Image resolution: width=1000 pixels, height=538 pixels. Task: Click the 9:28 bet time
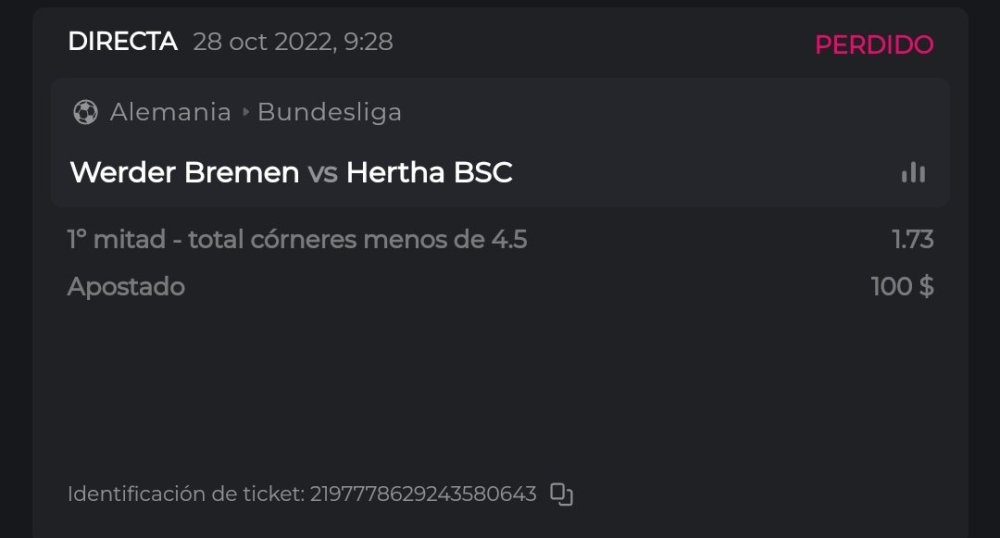370,42
